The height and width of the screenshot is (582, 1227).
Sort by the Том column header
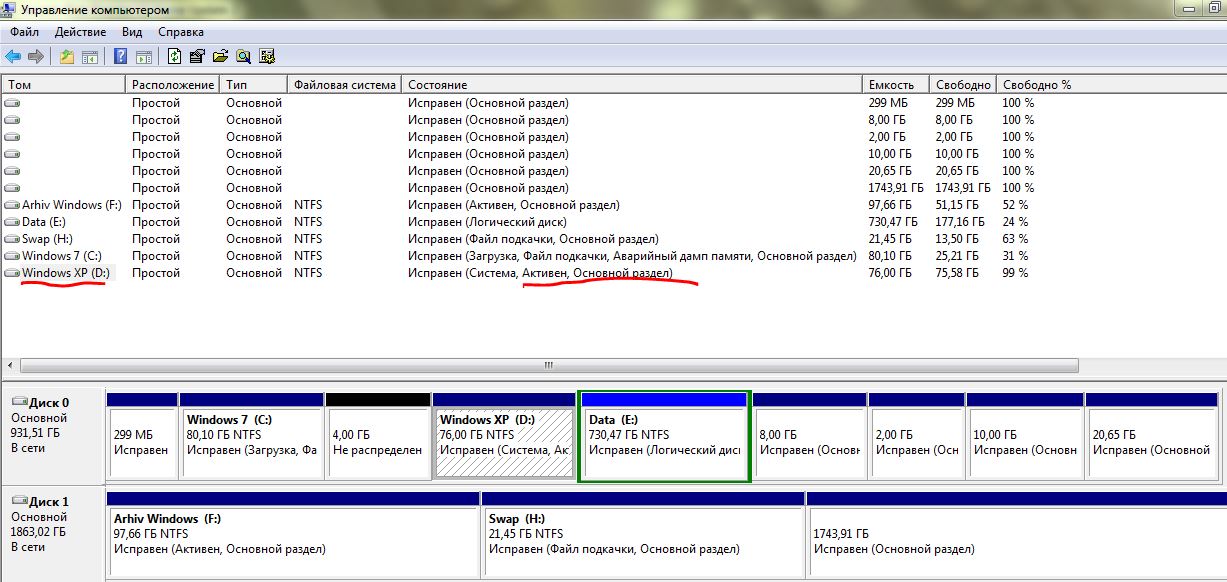coord(64,85)
